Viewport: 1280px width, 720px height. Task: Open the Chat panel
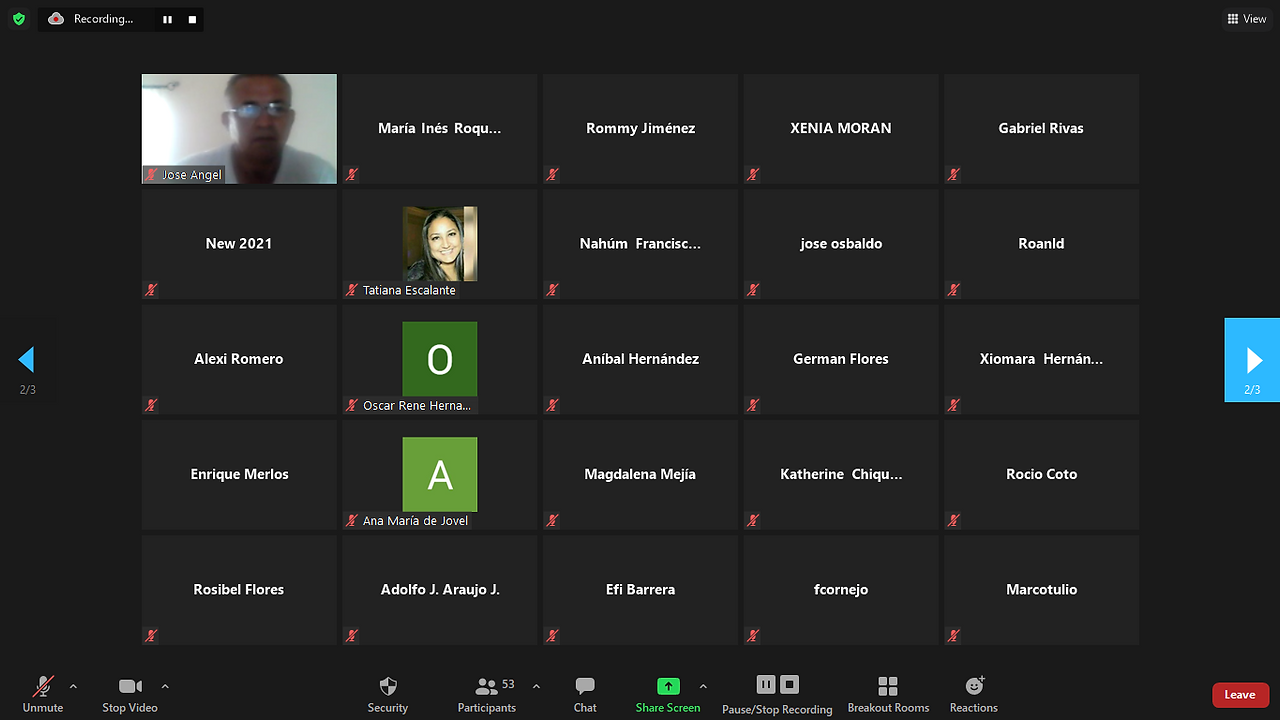pyautogui.click(x=585, y=694)
